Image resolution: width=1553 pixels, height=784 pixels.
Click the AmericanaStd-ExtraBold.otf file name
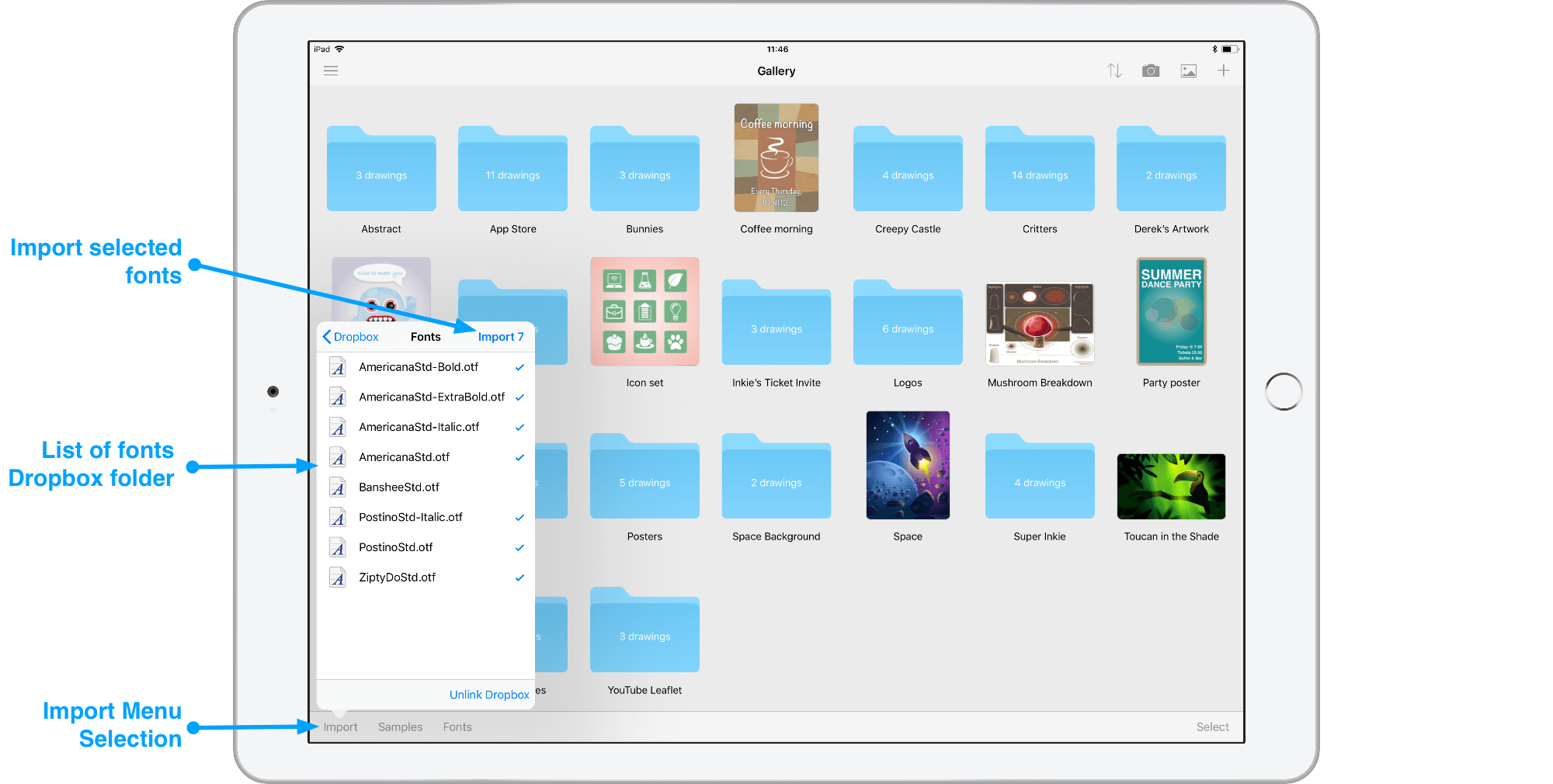click(x=432, y=397)
